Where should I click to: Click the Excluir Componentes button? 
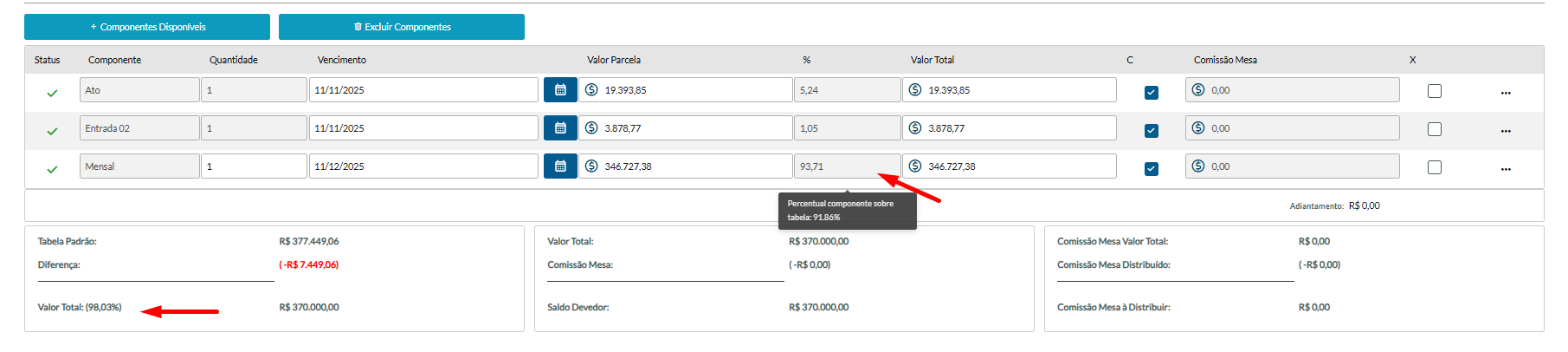pyautogui.click(x=402, y=27)
